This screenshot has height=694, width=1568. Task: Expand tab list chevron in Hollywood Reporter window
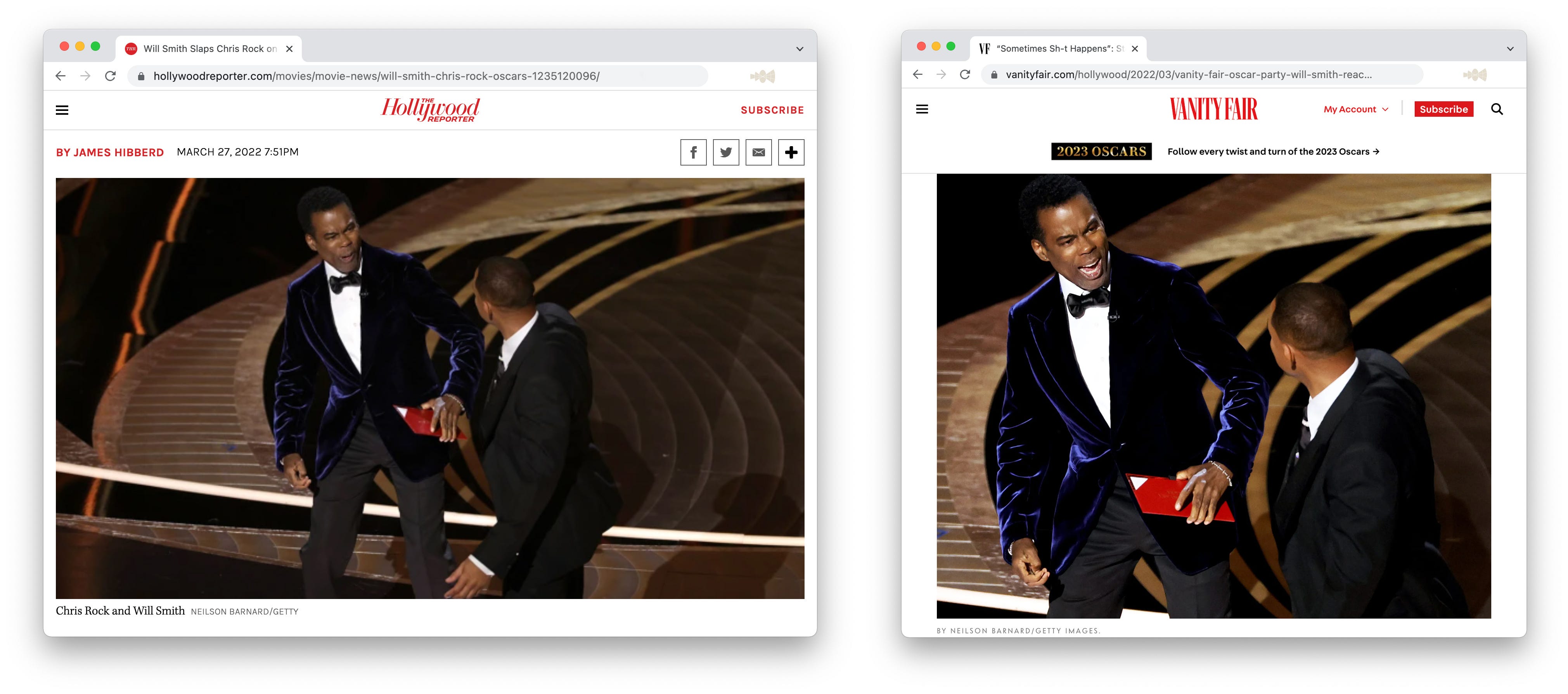[800, 49]
